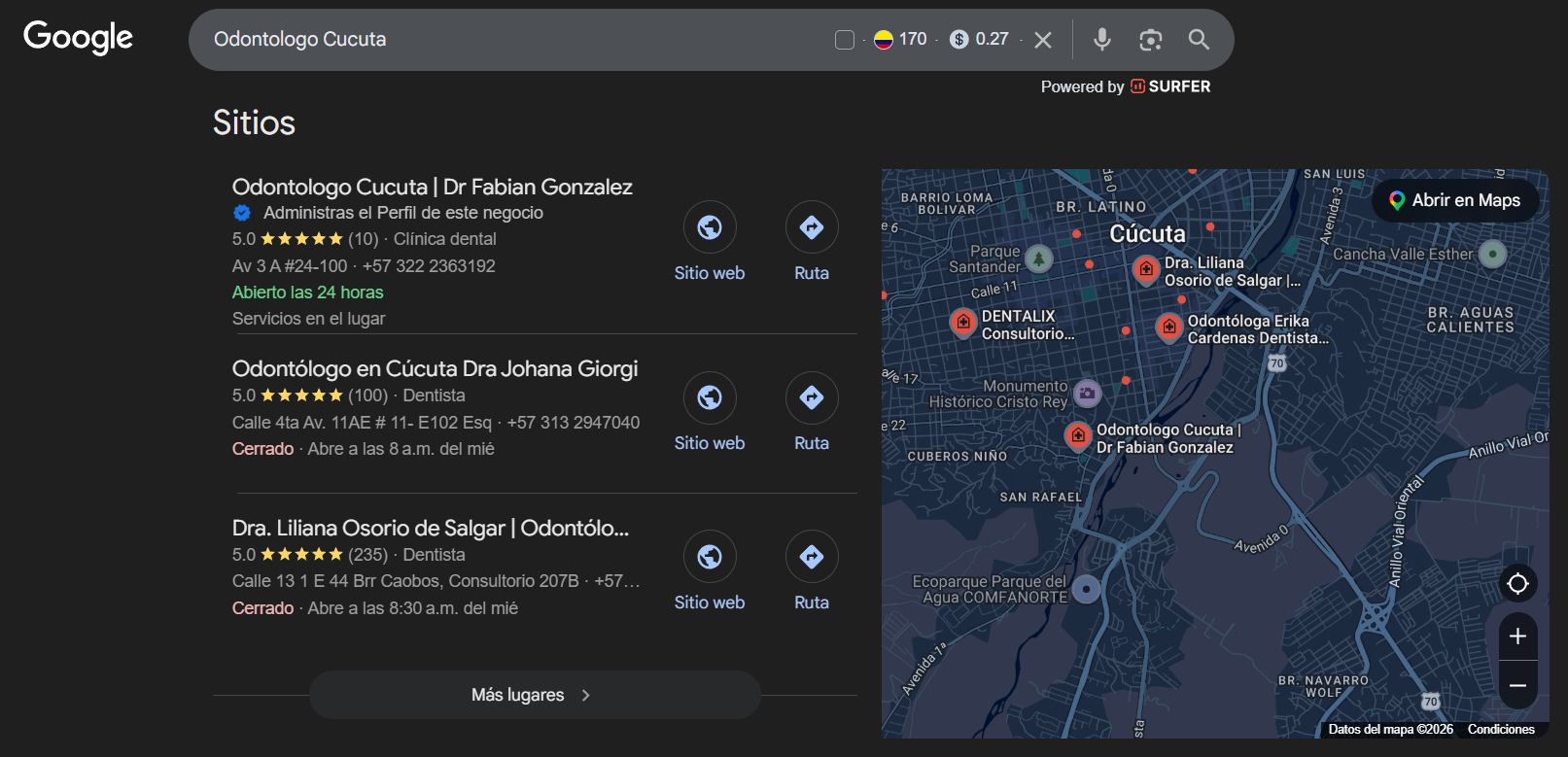
Task: Click 'Abre a las 8:30 a.m. del mié' text
Action: click(x=412, y=608)
